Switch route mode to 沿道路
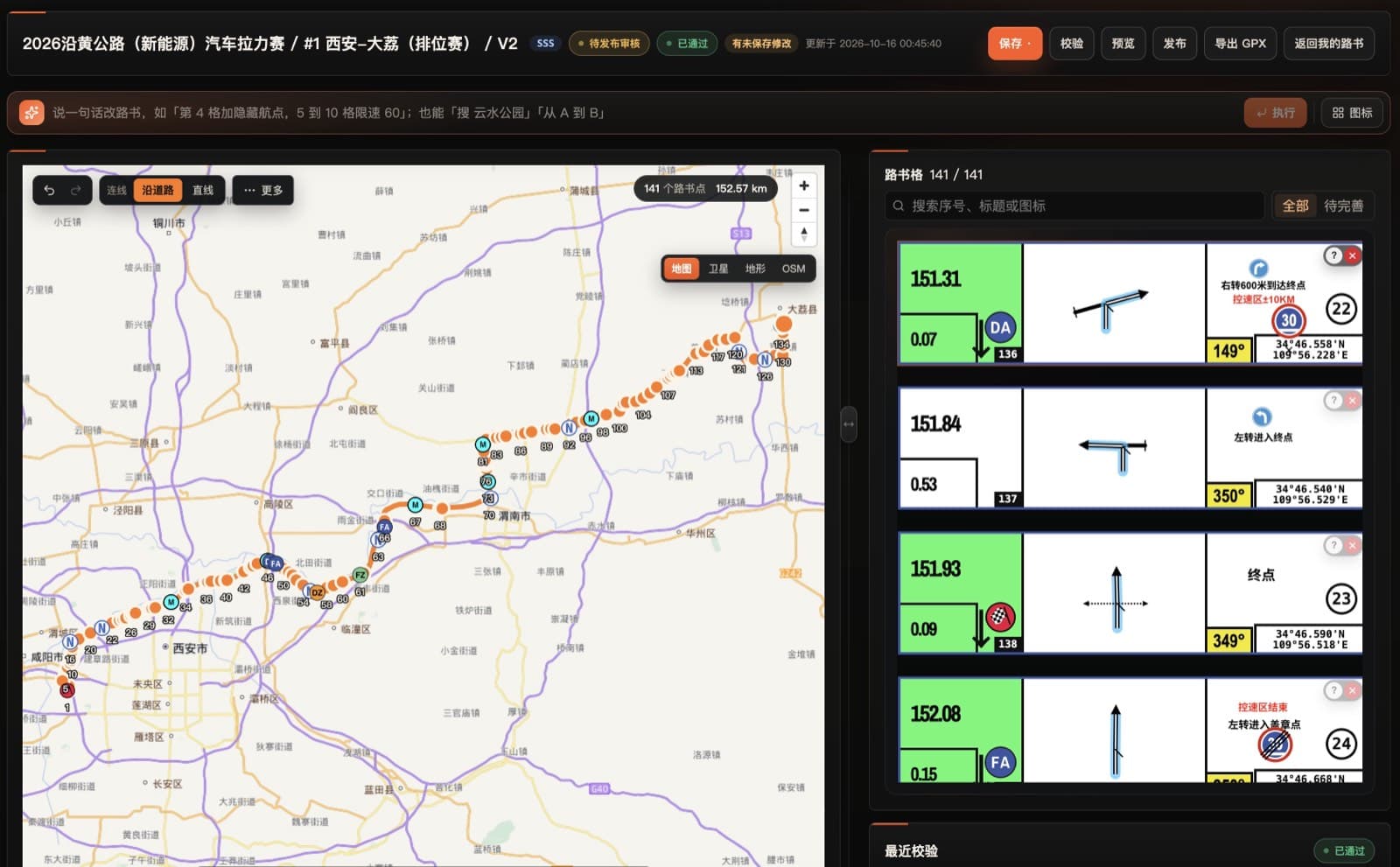This screenshot has height=867, width=1400. click(x=157, y=190)
